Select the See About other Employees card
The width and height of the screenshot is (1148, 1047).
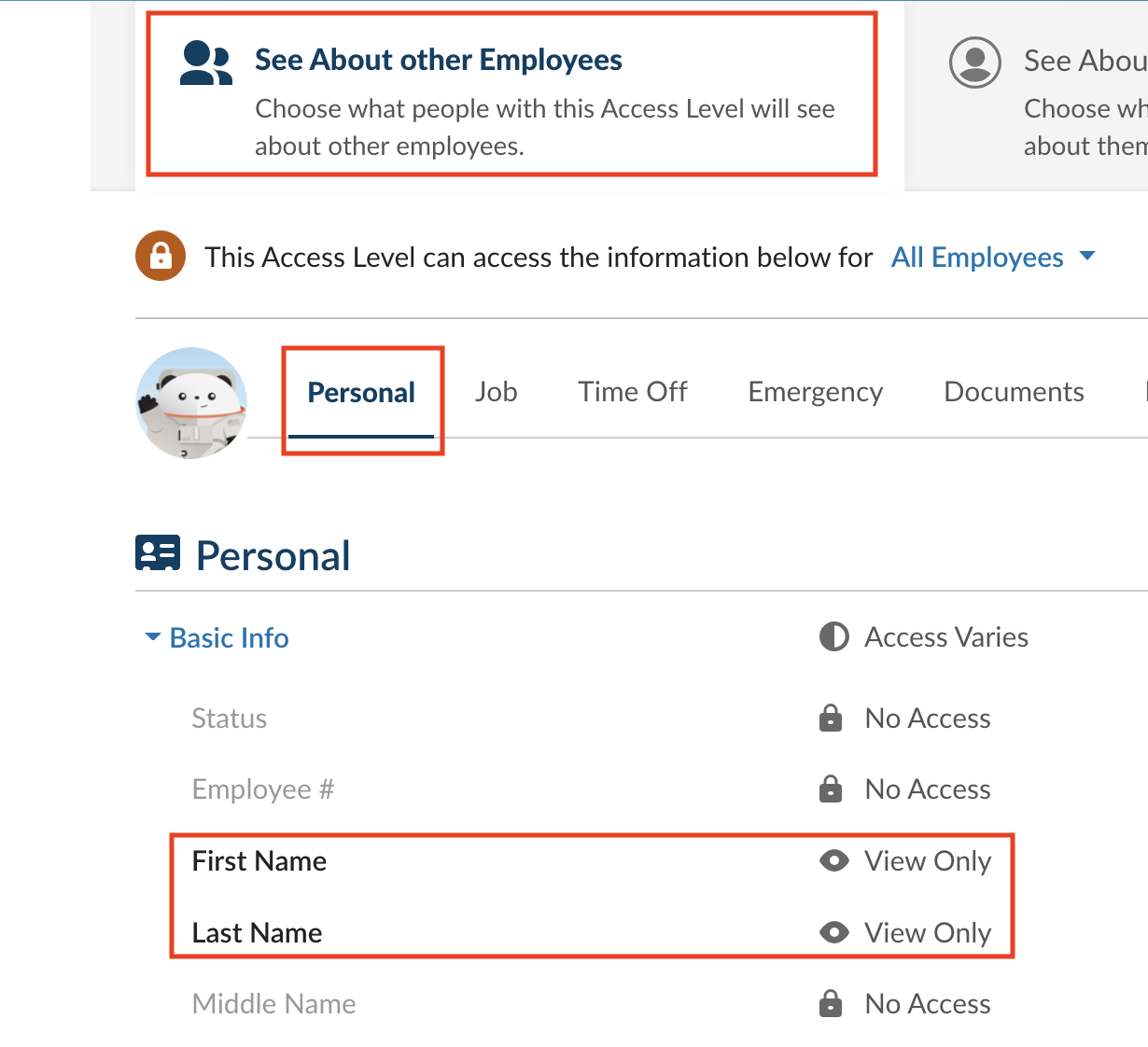pyautogui.click(x=511, y=93)
